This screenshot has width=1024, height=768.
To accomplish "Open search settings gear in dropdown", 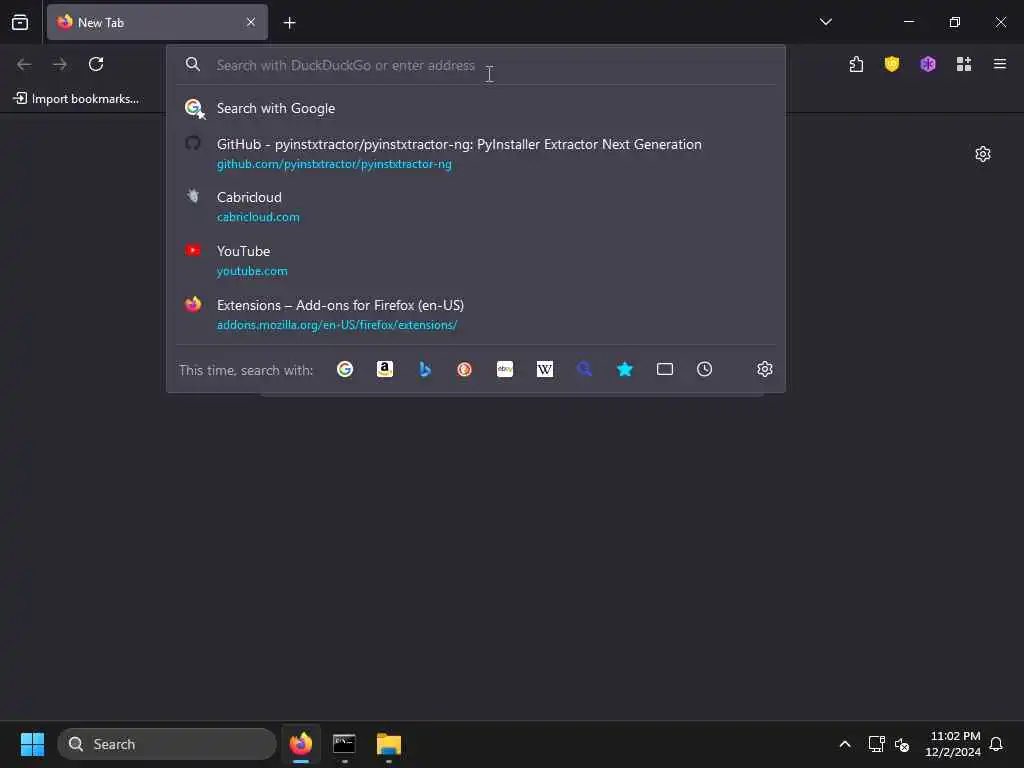I will pos(765,370).
